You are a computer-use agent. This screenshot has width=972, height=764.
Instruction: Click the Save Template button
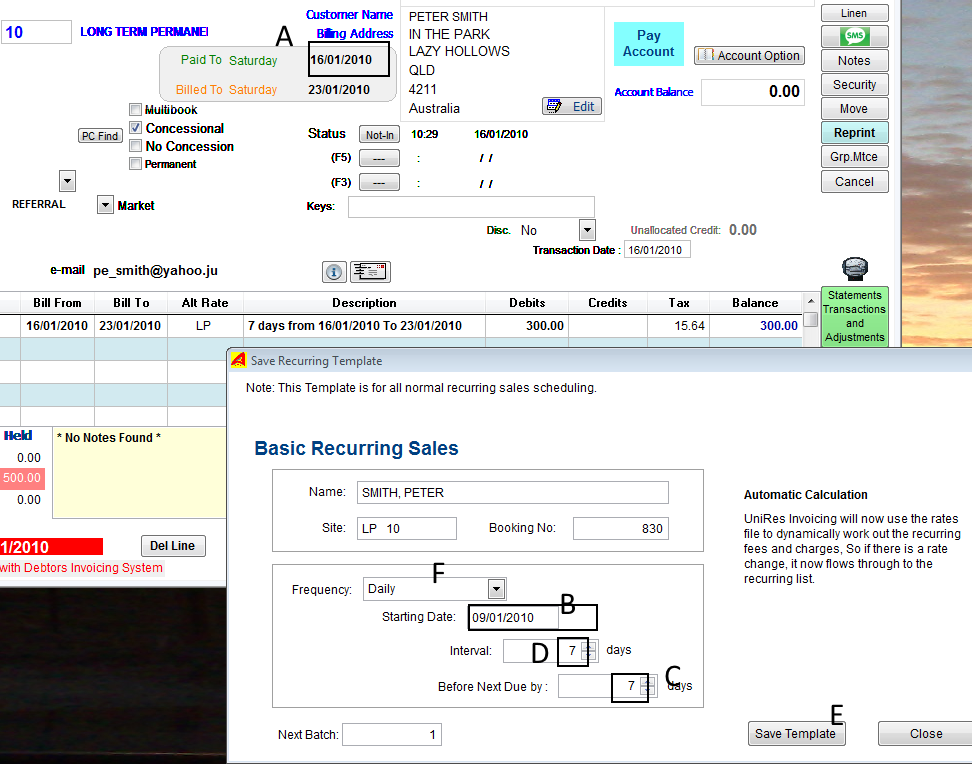coord(796,734)
